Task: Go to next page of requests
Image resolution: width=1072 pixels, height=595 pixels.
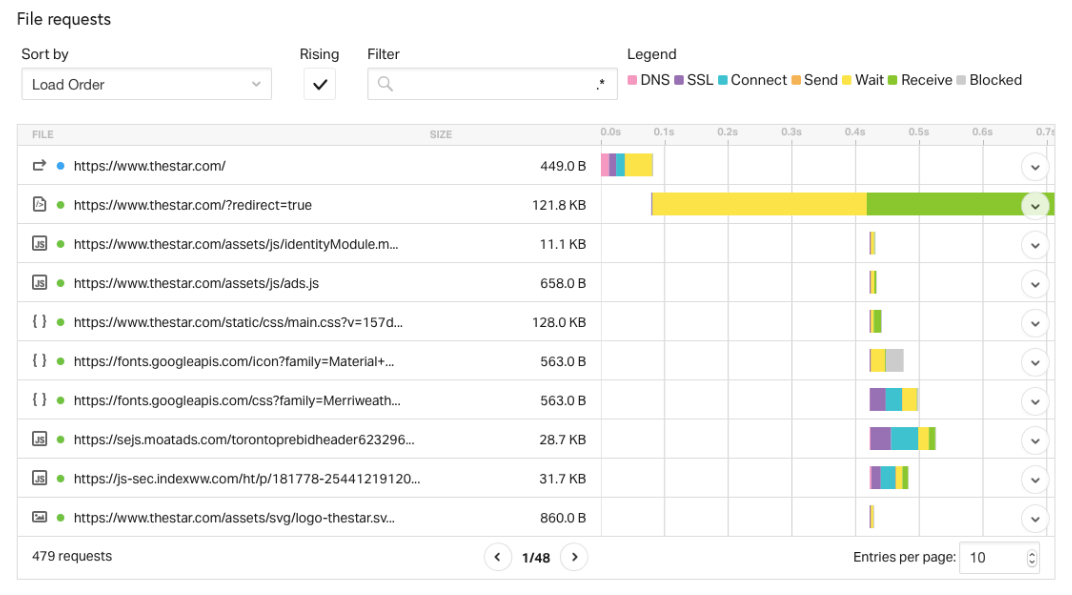Action: point(573,557)
